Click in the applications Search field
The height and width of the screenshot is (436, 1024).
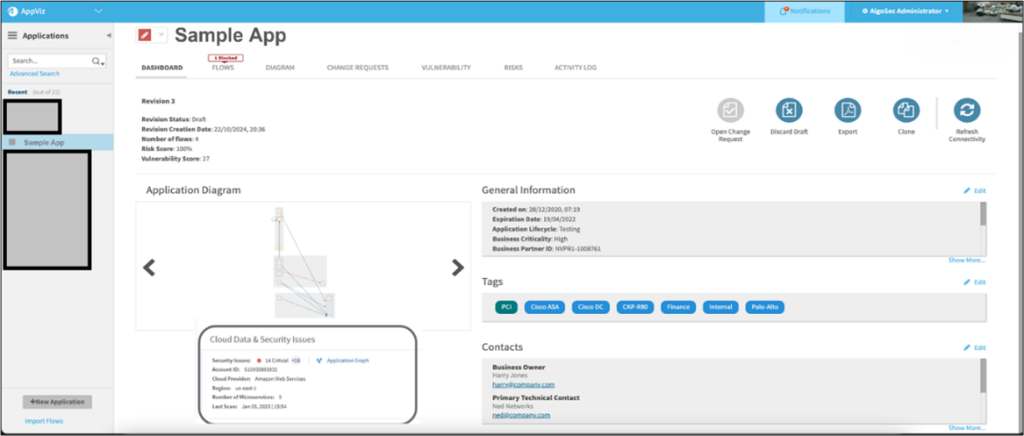49,61
